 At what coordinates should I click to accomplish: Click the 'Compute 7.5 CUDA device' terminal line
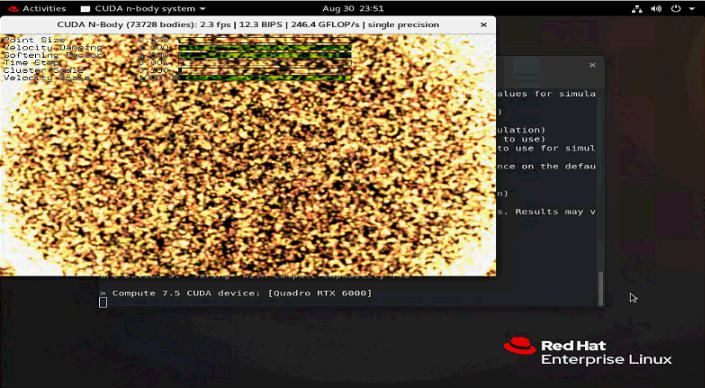(x=236, y=293)
